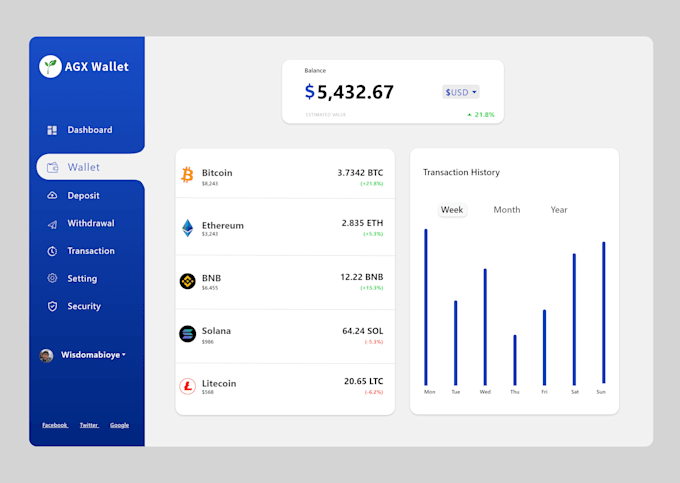Viewport: 680px width, 483px height.
Task: Click the Wed bar in the chart
Action: tap(485, 327)
